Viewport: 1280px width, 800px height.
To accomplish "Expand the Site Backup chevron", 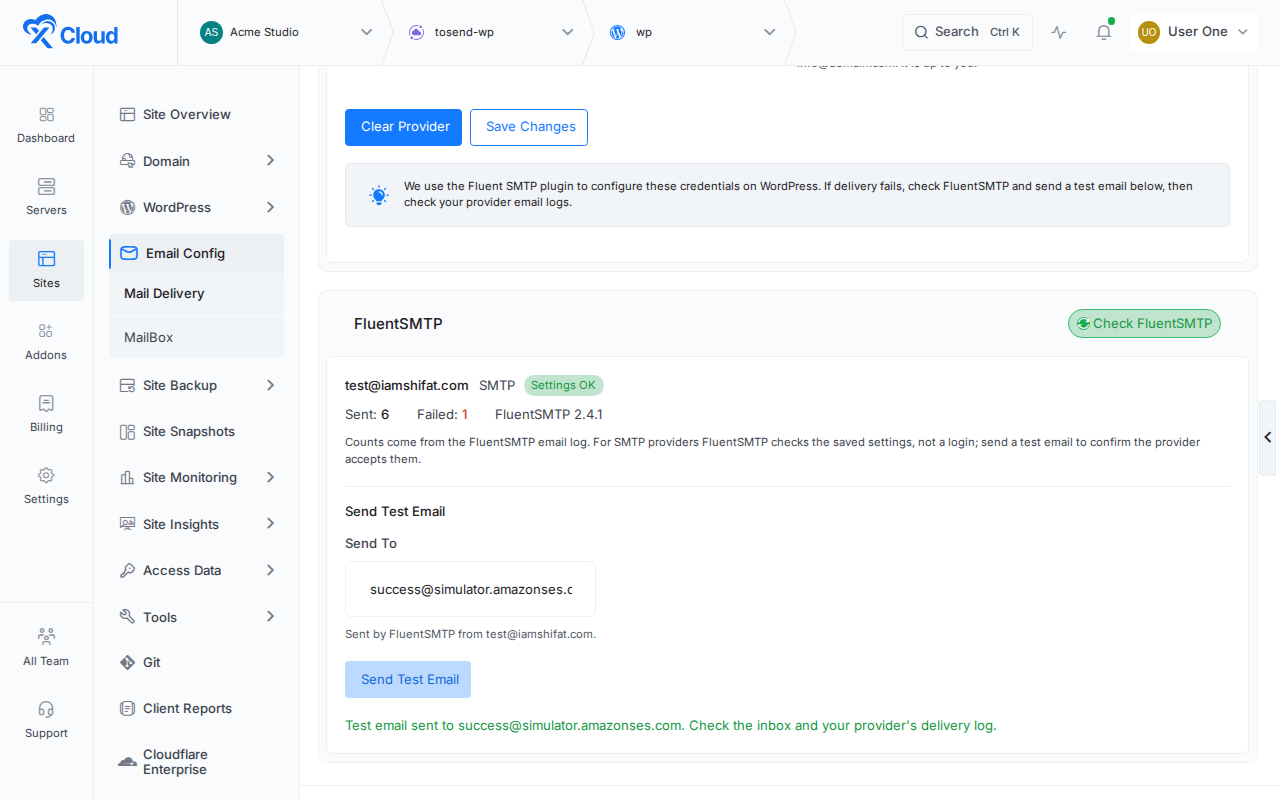I will coord(270,385).
